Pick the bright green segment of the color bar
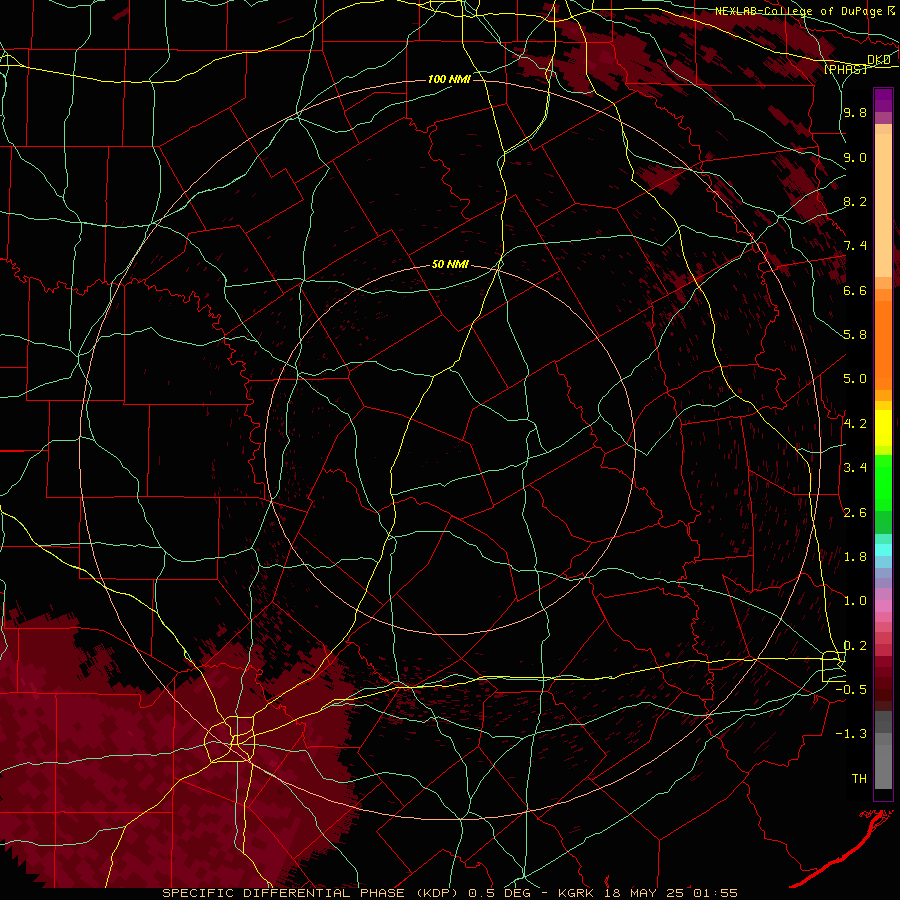The height and width of the screenshot is (900, 900). [883, 483]
